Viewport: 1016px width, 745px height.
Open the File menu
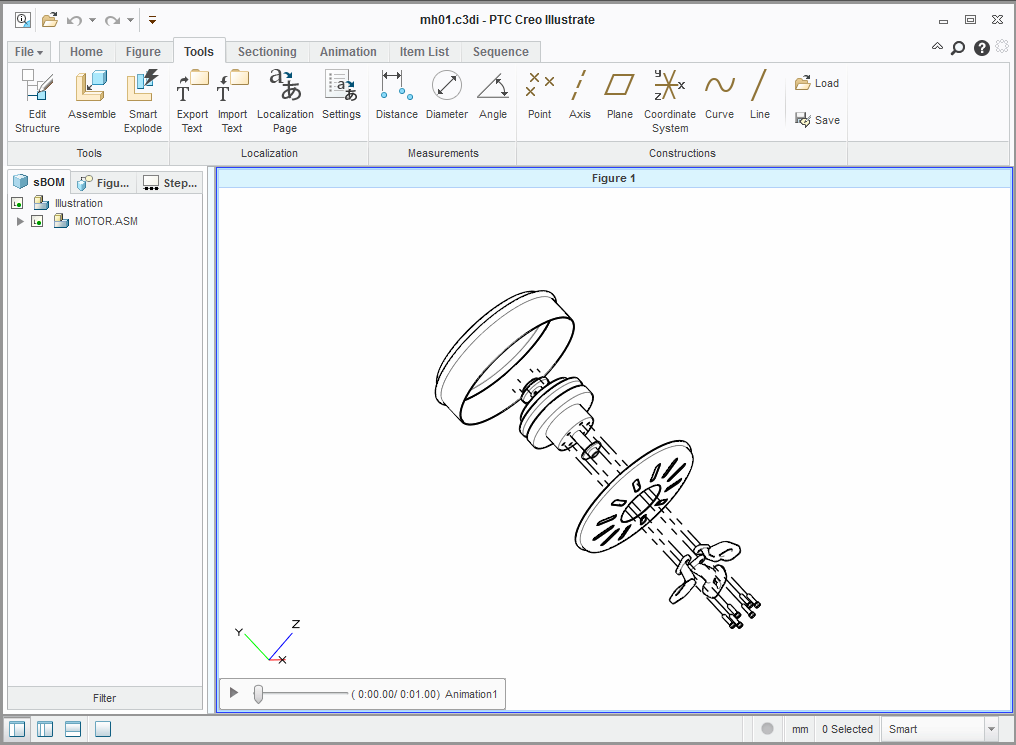[29, 52]
